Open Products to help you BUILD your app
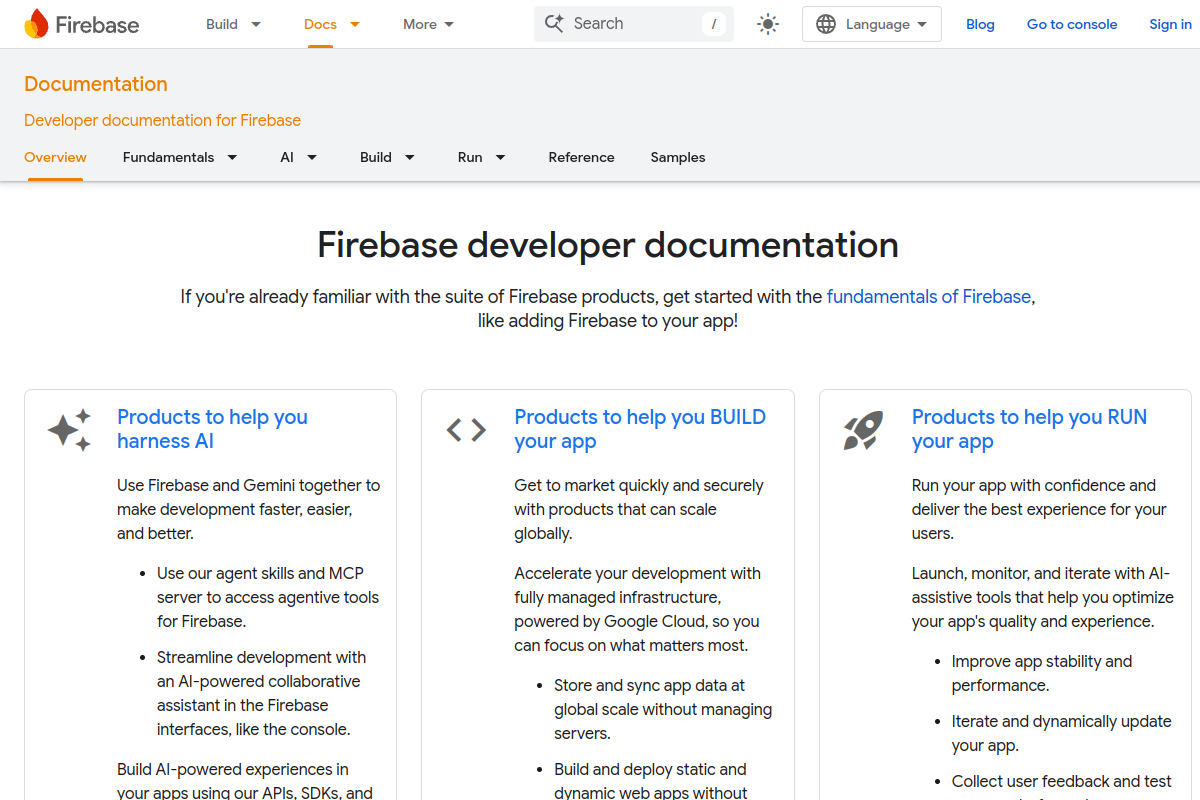 (x=640, y=429)
